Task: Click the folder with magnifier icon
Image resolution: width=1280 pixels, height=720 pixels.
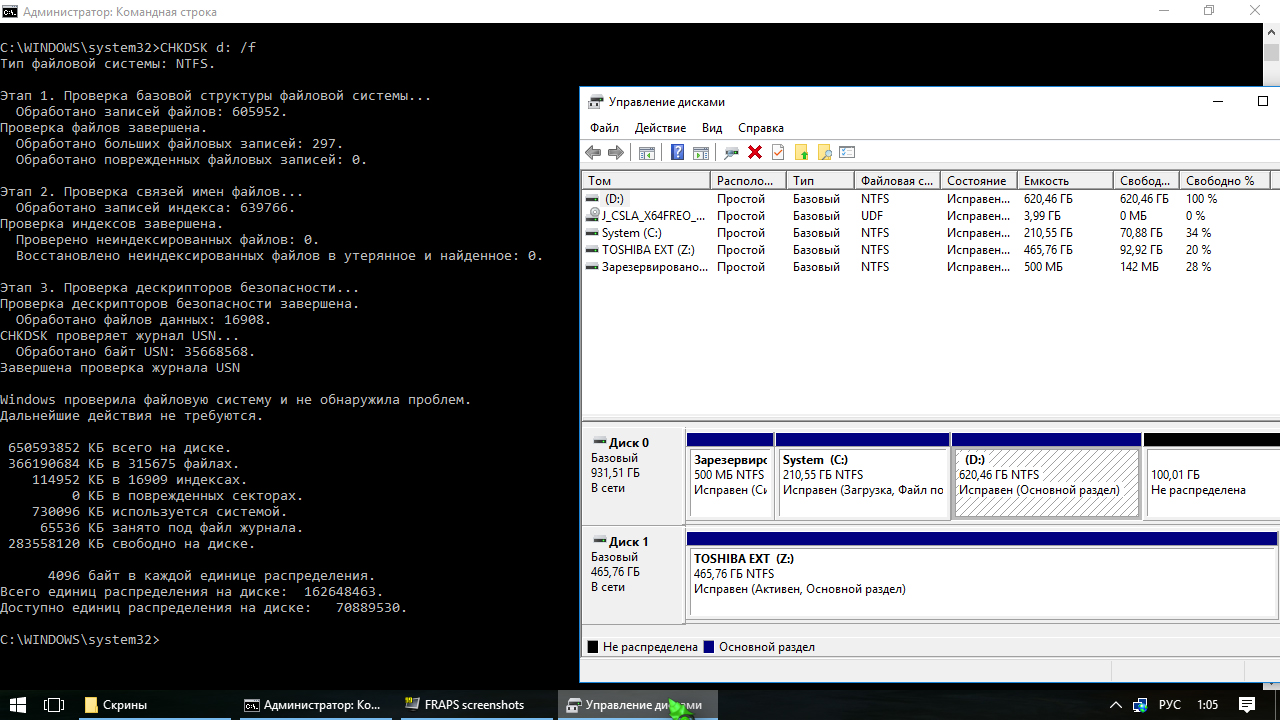Action: point(824,152)
